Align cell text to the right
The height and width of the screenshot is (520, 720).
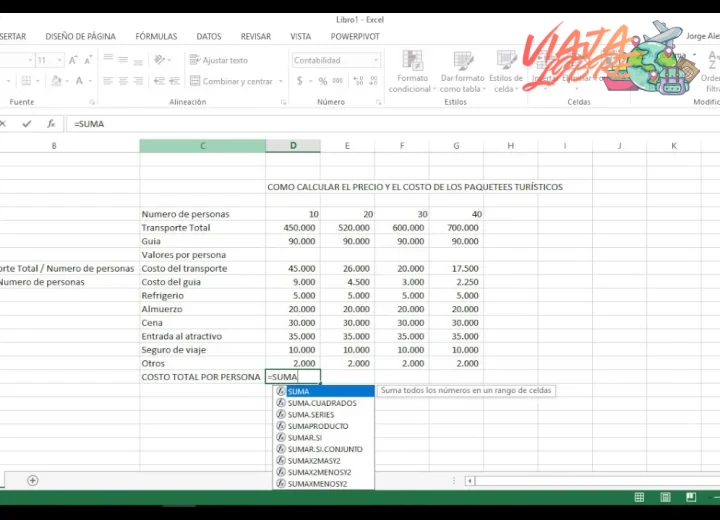pyautogui.click(x=138, y=81)
